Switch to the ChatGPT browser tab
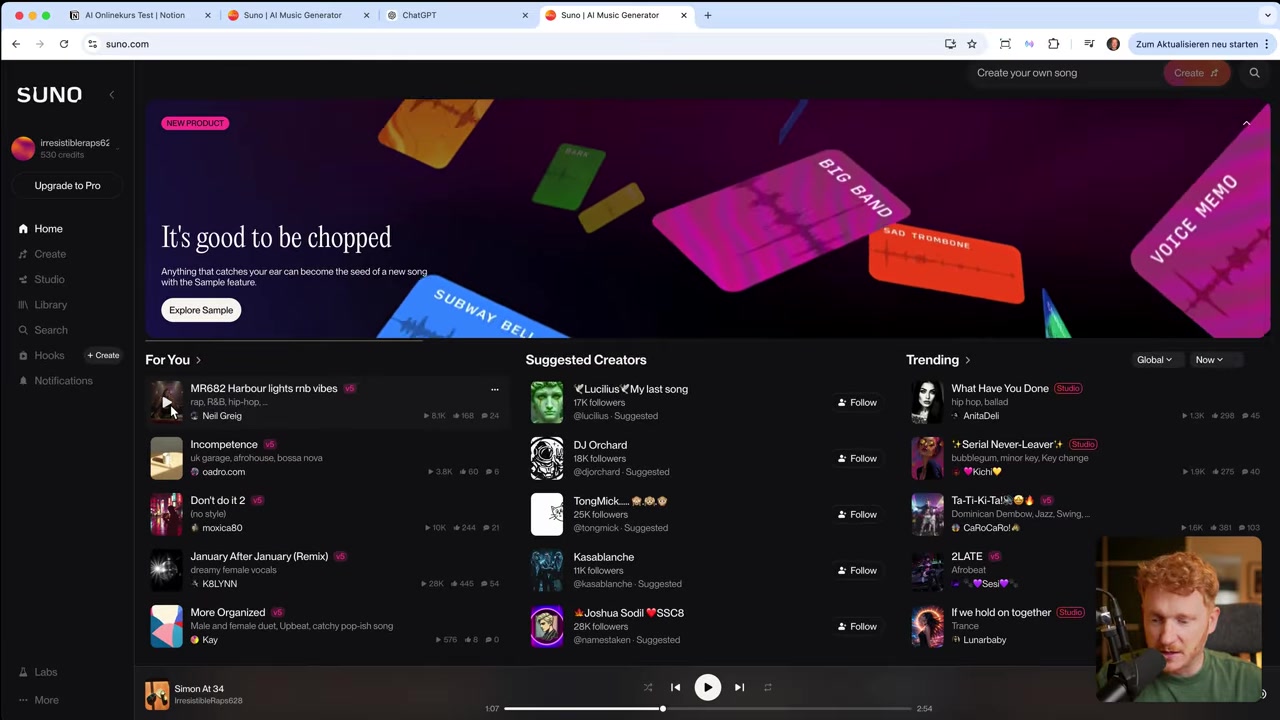Screen dimensions: 1280x720 coord(455,15)
